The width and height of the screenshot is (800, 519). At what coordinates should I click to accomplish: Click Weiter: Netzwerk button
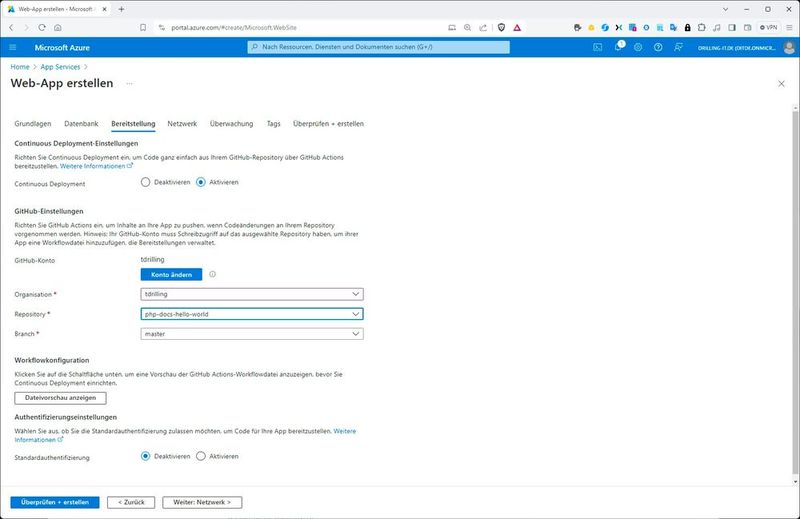pyautogui.click(x=202, y=502)
